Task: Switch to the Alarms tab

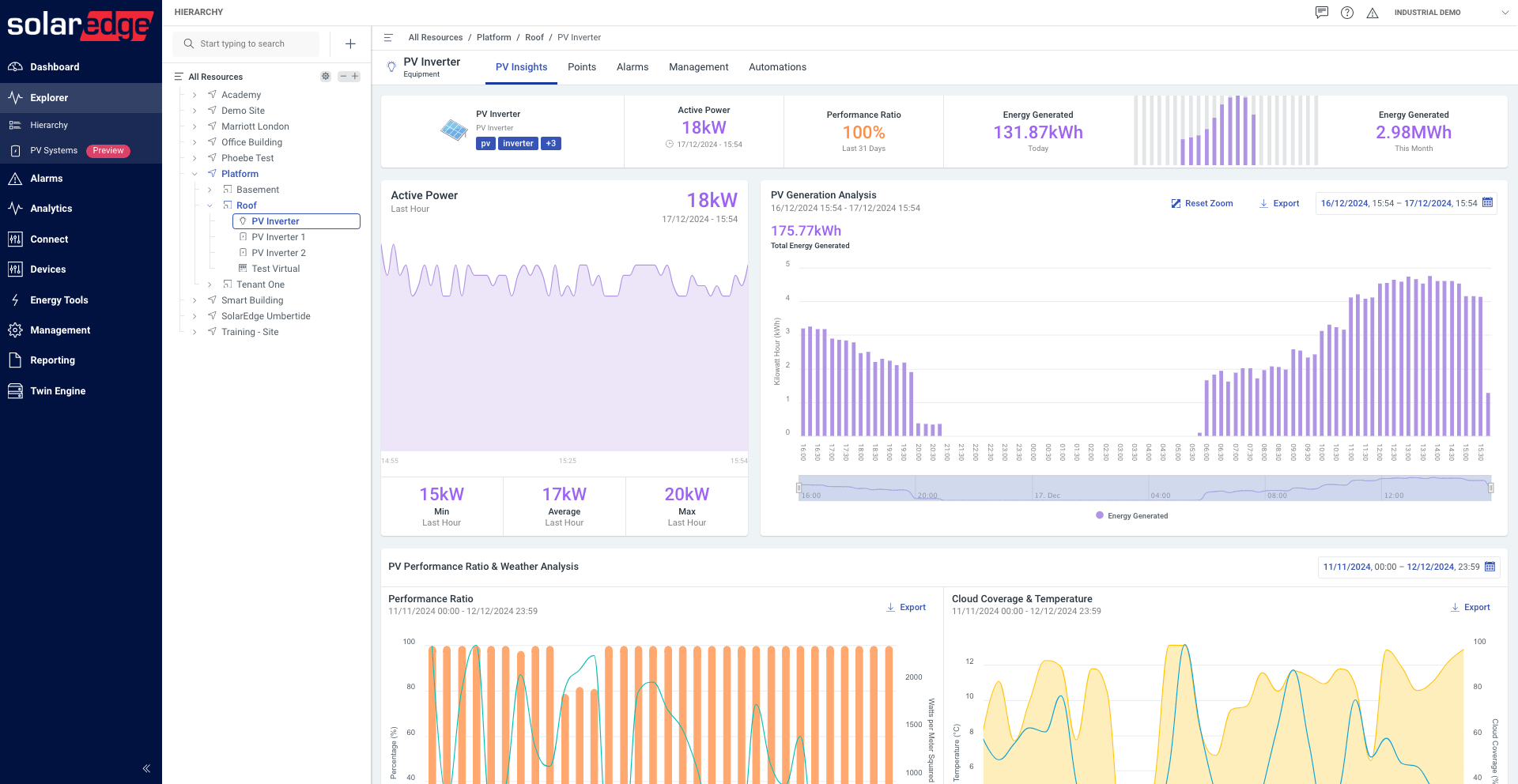Action: [x=632, y=67]
